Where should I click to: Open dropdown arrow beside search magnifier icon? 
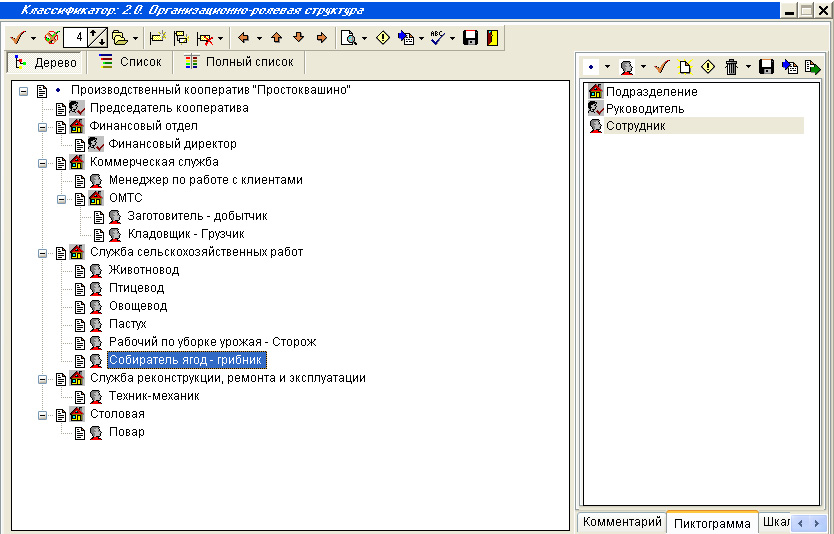364,38
